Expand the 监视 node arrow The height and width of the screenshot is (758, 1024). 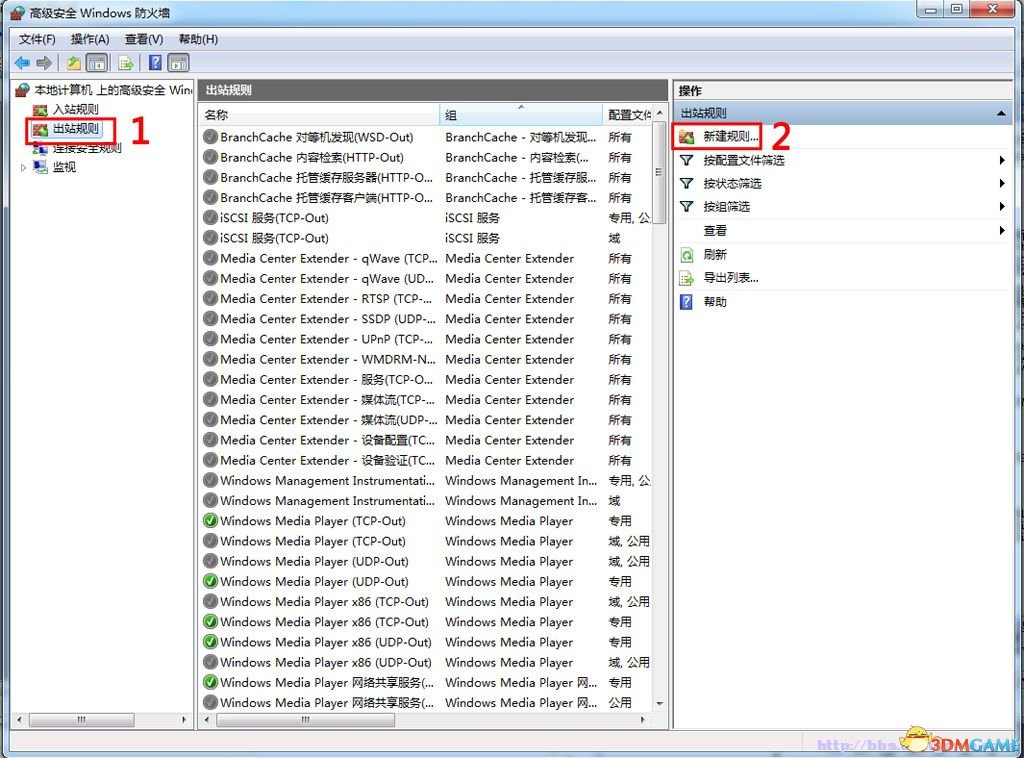tap(23, 168)
